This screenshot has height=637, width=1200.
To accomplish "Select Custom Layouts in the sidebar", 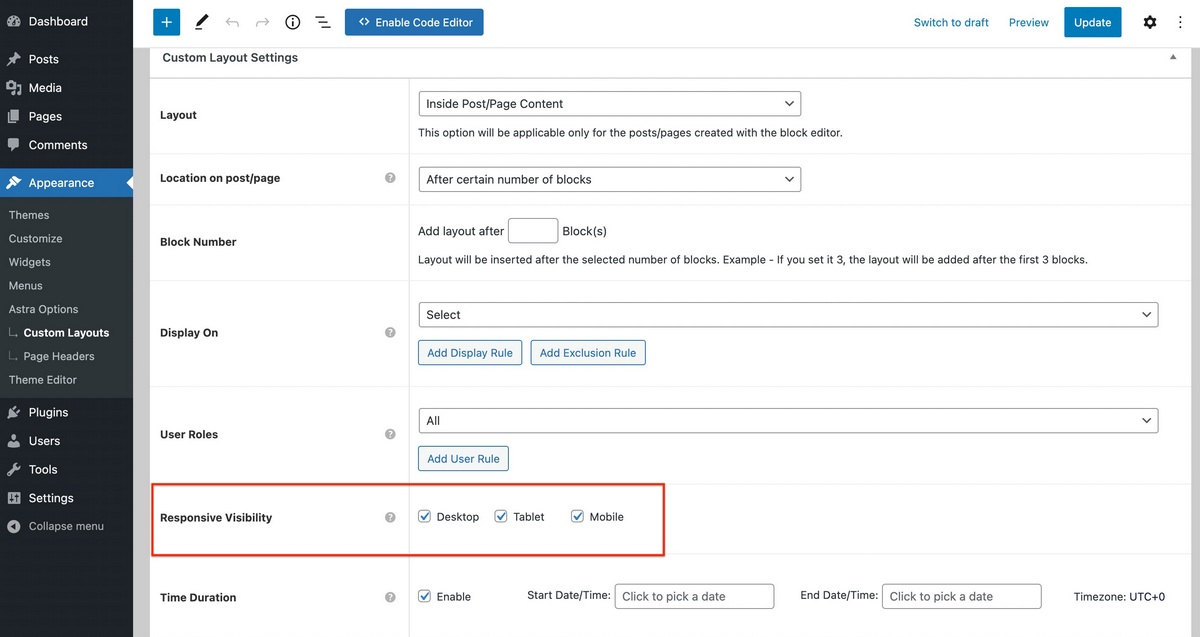I will pyautogui.click(x=68, y=332).
